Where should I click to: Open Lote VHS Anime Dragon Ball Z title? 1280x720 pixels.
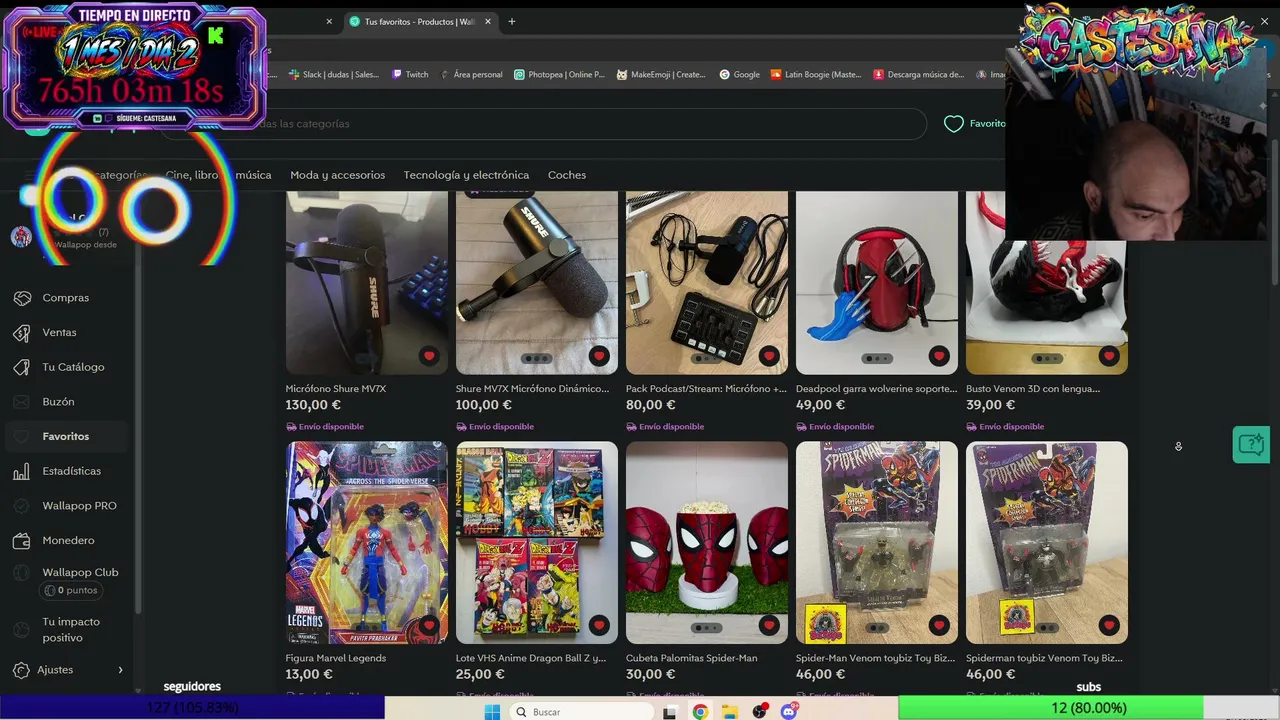click(x=531, y=659)
